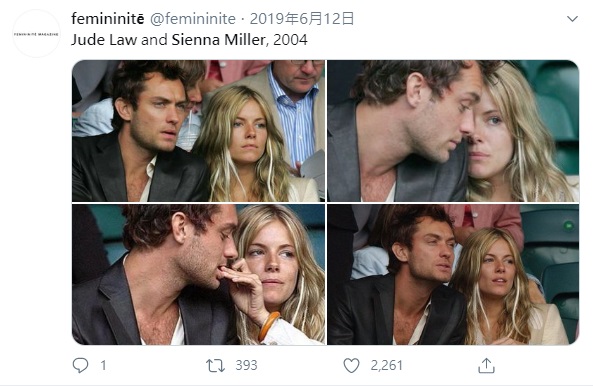Click the like count 2,261
This screenshot has height=386, width=593.
386,365
